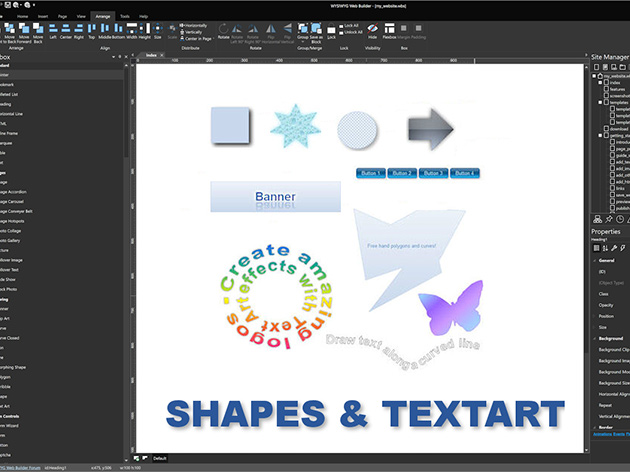Viewport: 630px width, 473px height.
Task: Open the Home ribbon tab
Action: (22, 16)
